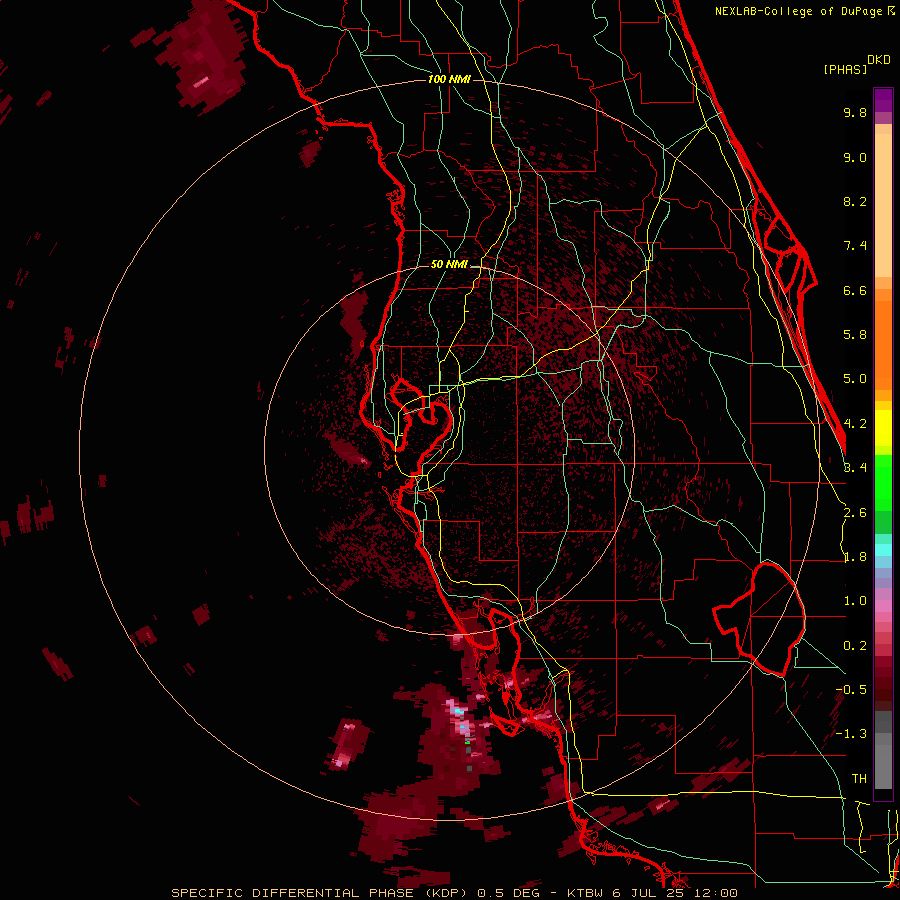Image resolution: width=900 pixels, height=900 pixels.
Task: Select the 5.0 value on the color scale
Action: (x=855, y=379)
